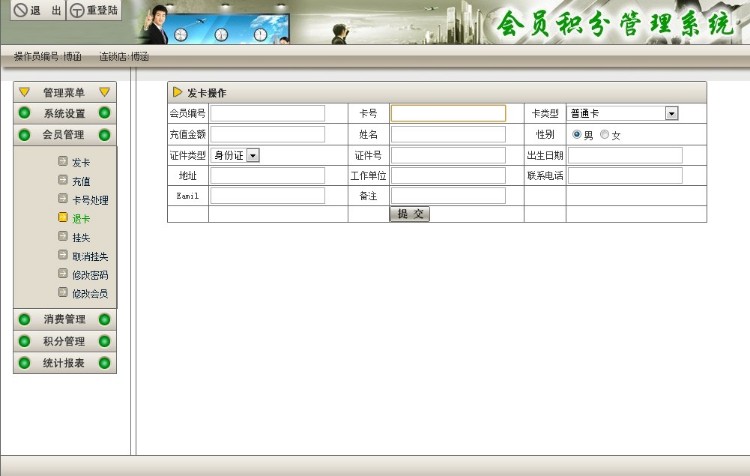Screen dimensions: 750x476
Task: Click the icon beside 发卡 submenu
Action: coord(63,161)
